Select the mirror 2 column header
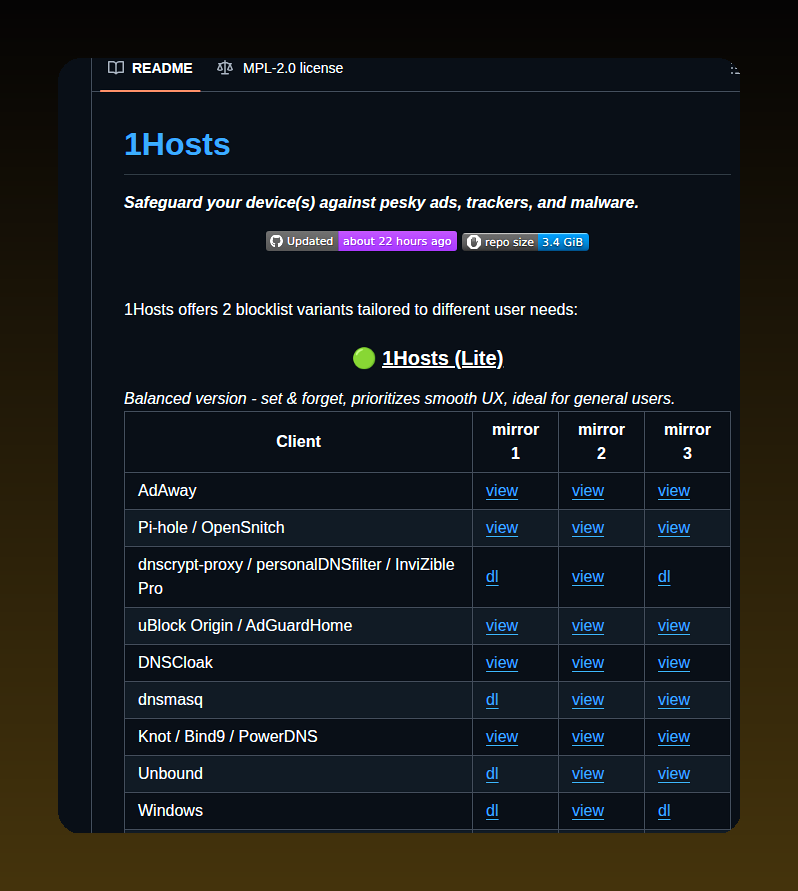The image size is (798, 891). [601, 442]
